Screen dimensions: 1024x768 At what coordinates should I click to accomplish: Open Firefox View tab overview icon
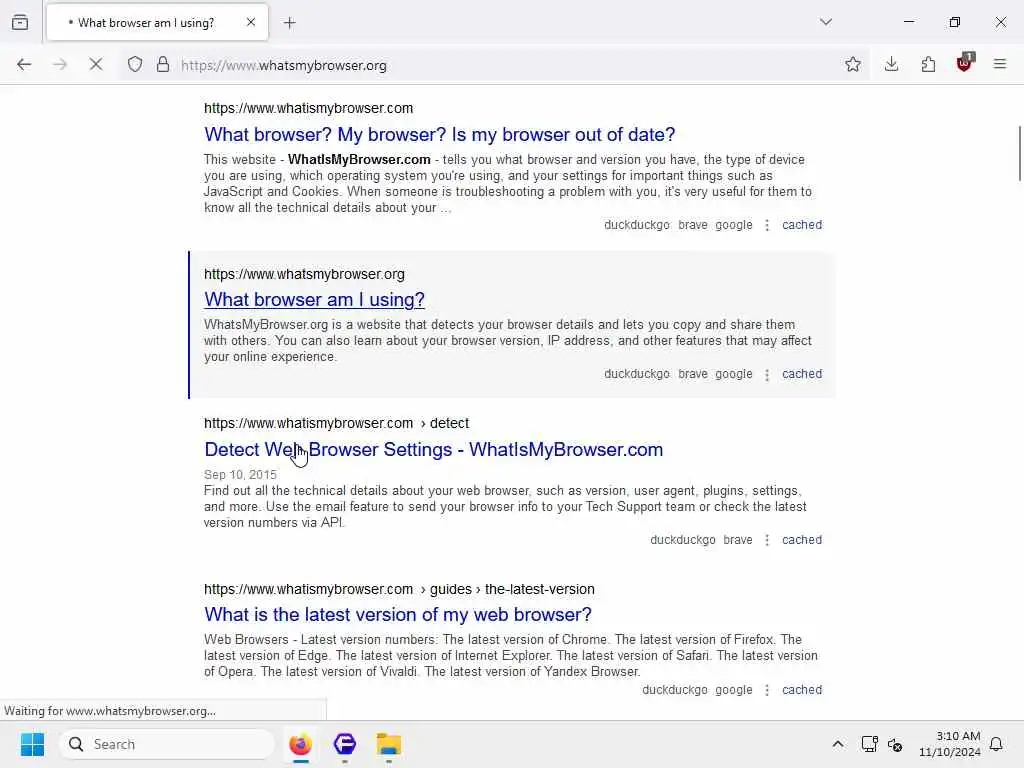point(20,23)
